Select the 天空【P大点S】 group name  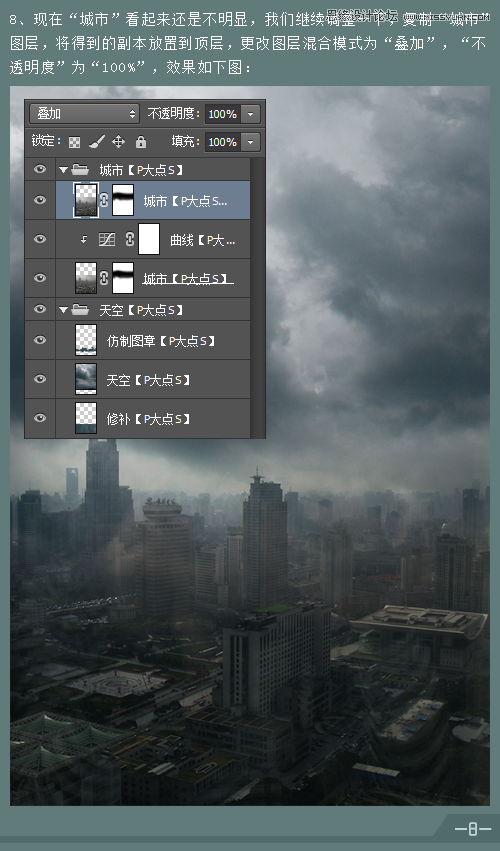(x=141, y=309)
